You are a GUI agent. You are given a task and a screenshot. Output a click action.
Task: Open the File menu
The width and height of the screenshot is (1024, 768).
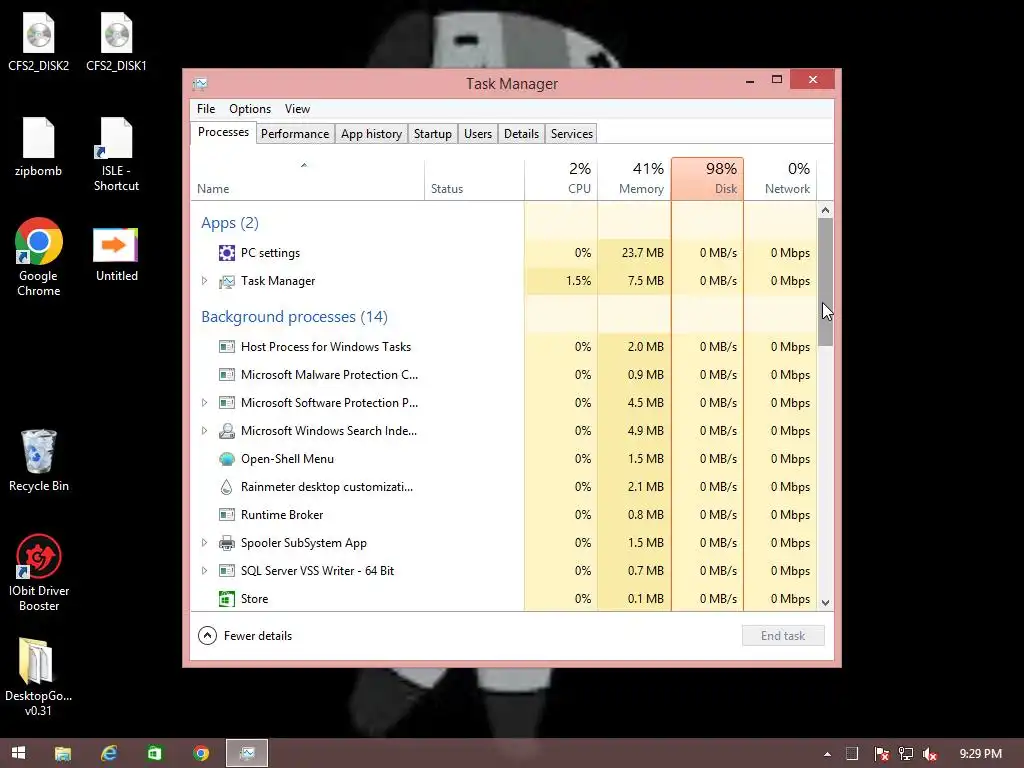206,109
